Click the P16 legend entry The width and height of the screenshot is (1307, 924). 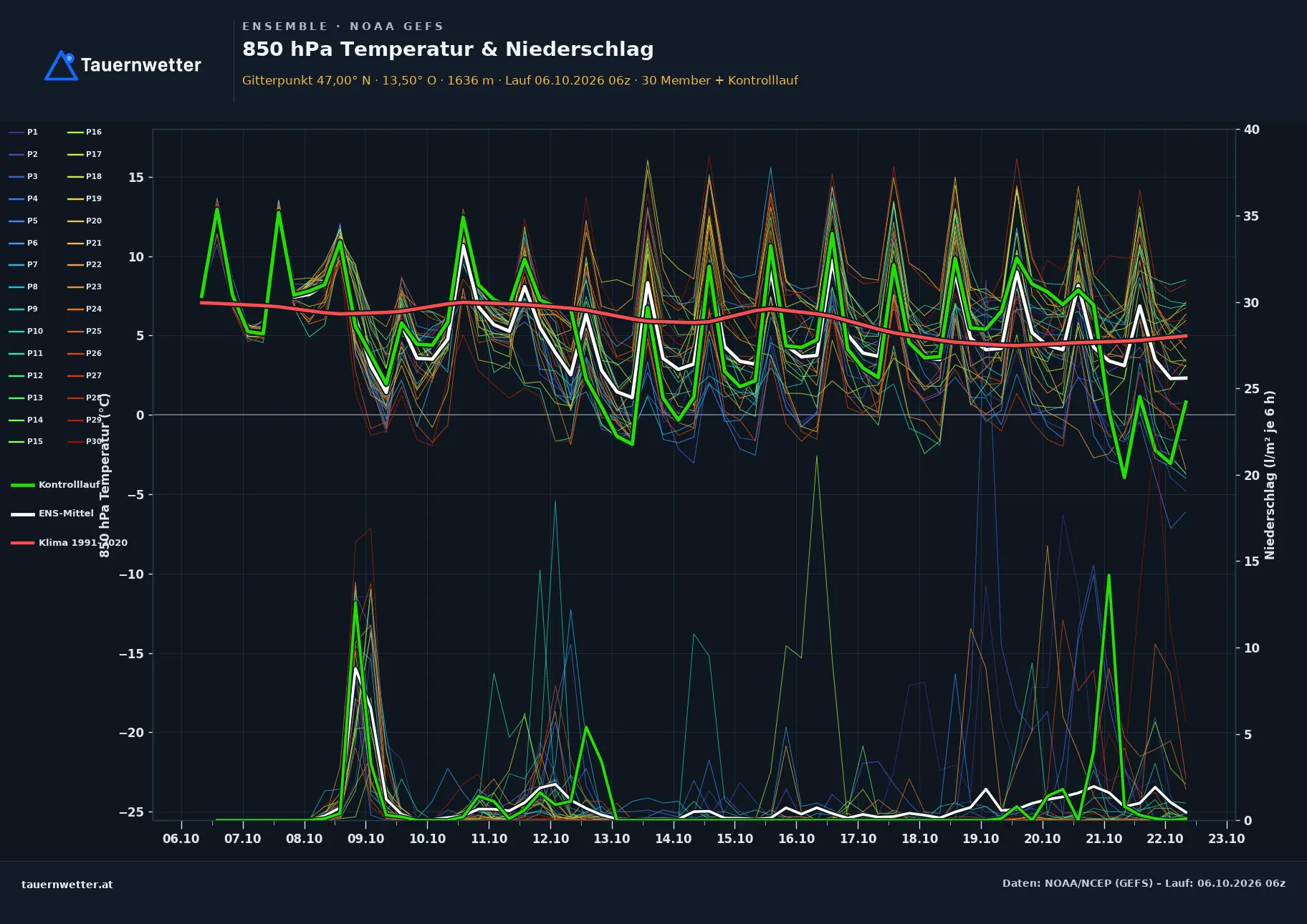coord(85,132)
